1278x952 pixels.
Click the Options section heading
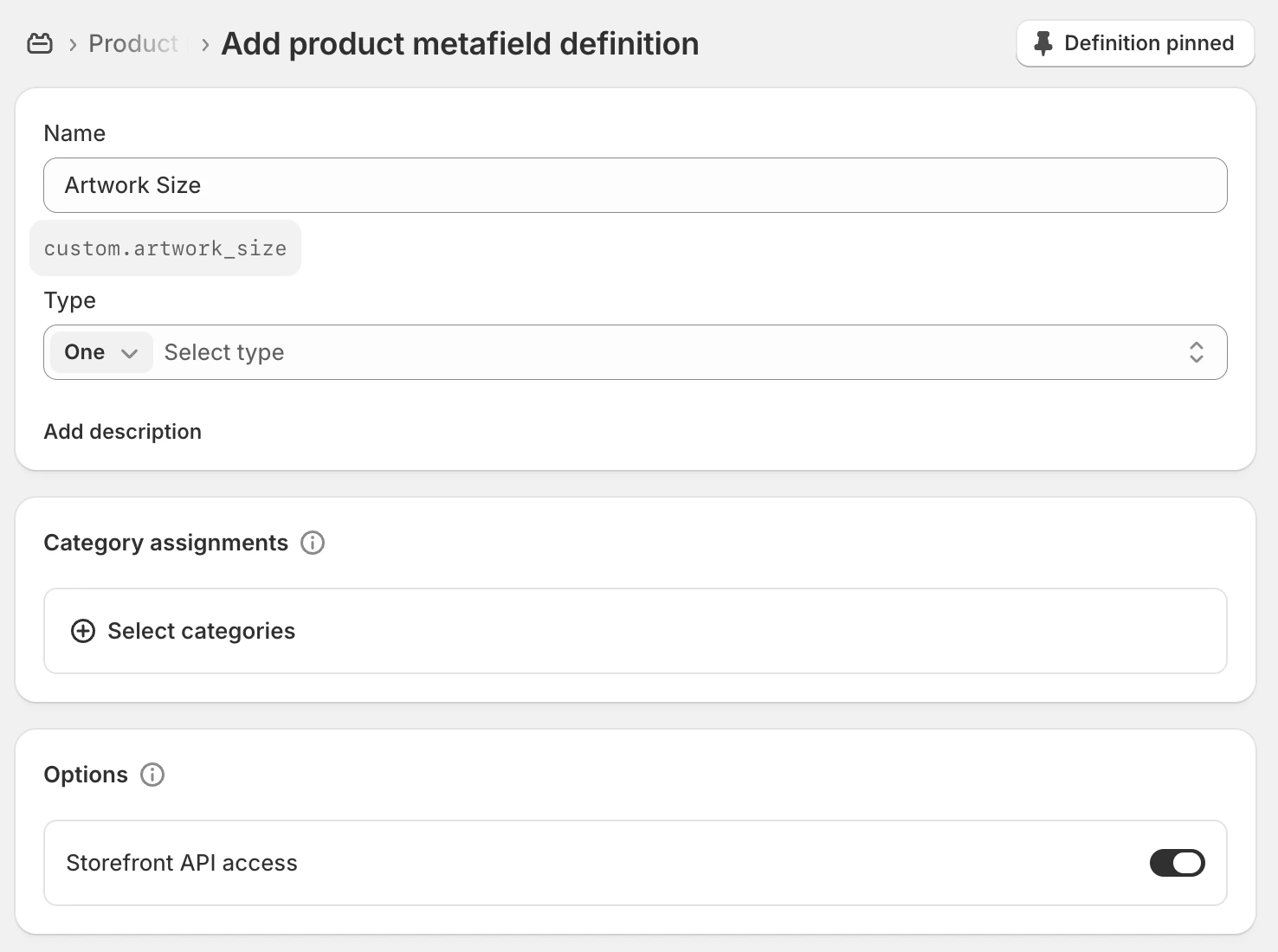coord(86,775)
